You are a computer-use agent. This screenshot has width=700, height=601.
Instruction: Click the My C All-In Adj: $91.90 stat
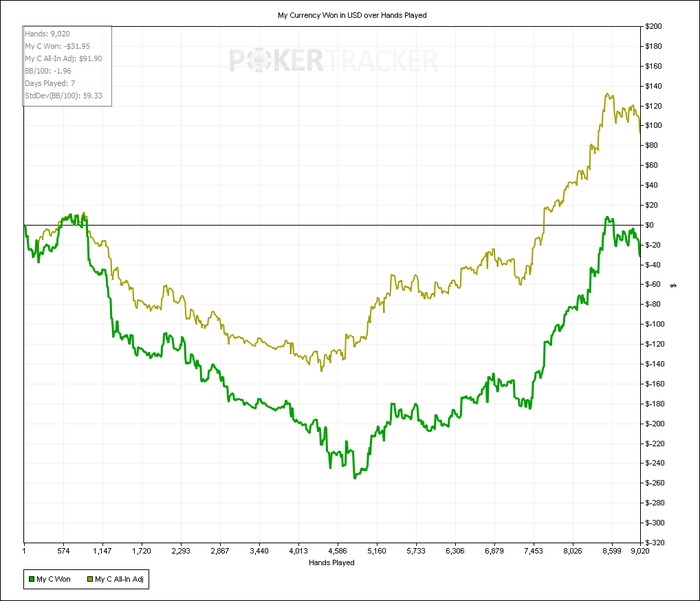(x=63, y=58)
